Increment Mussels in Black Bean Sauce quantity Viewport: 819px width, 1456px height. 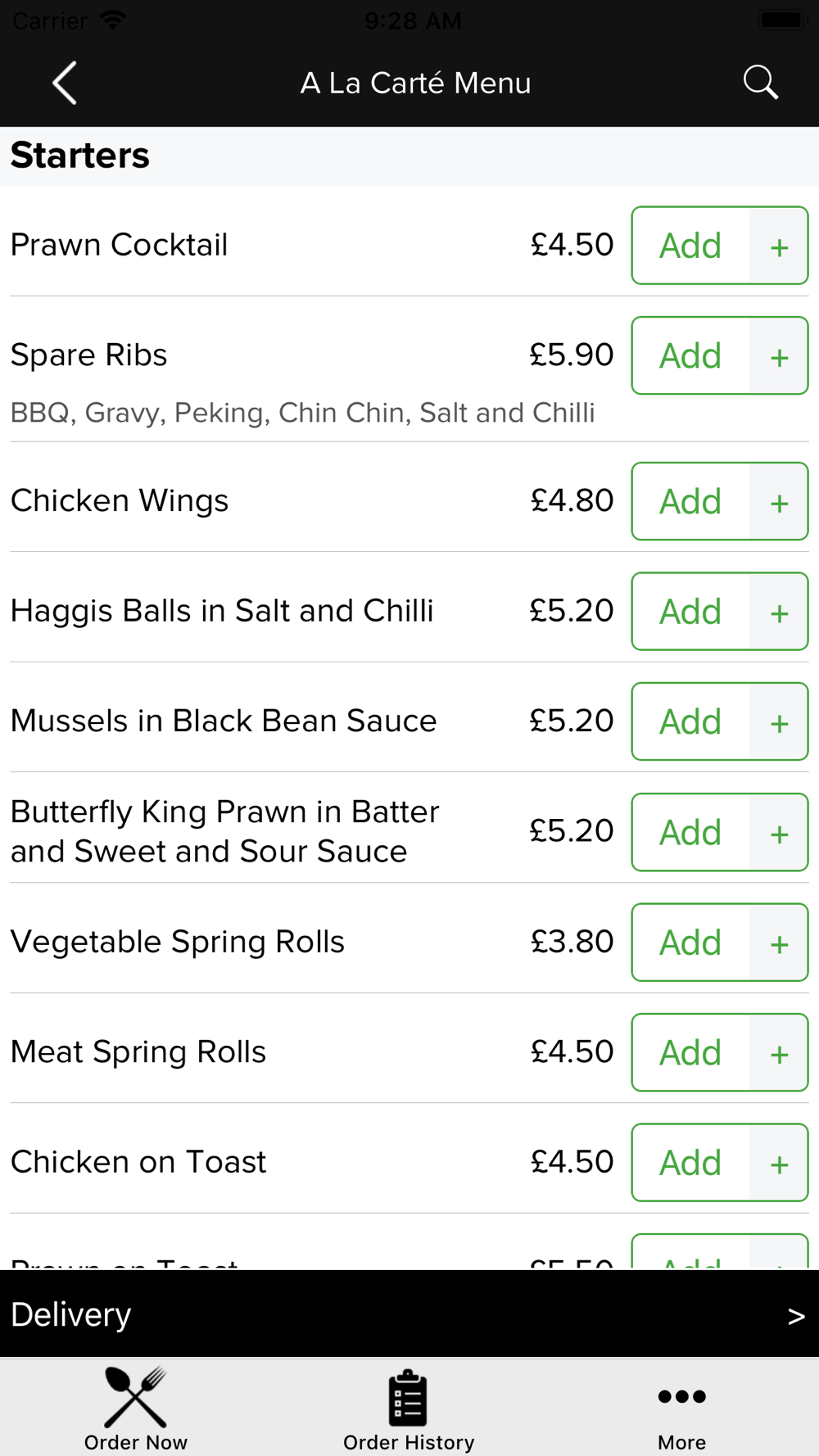pyautogui.click(x=779, y=721)
